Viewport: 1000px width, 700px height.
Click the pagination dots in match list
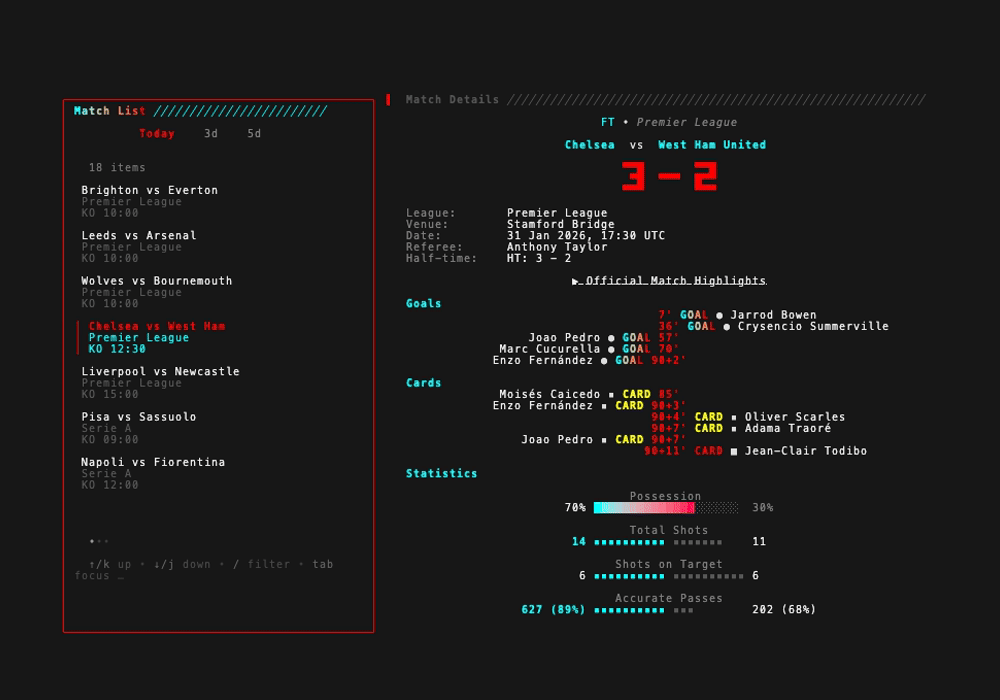tap(99, 541)
